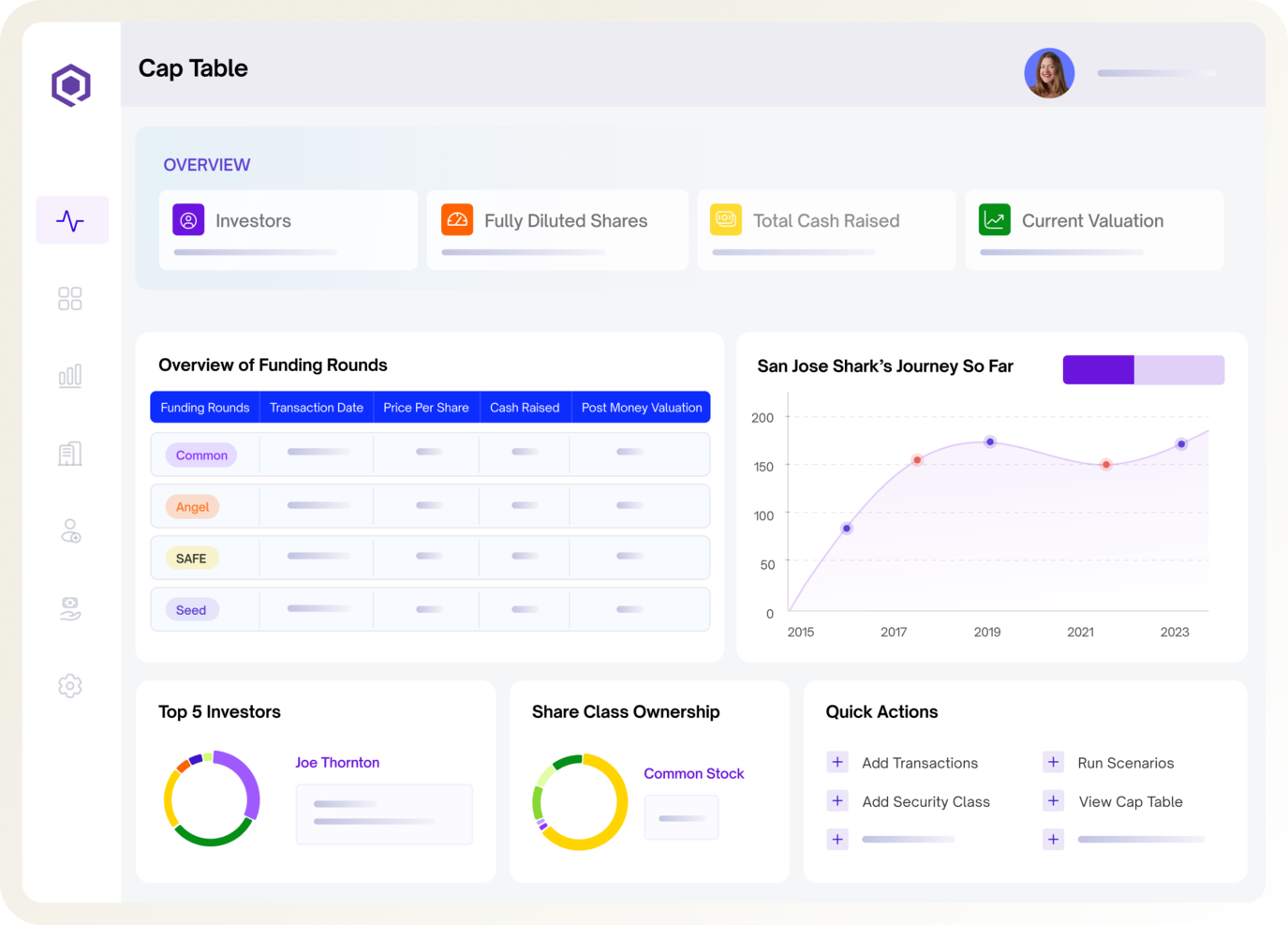Open the grid dashboard sidebar icon
Viewport: 1288px width, 925px height.
[x=70, y=299]
